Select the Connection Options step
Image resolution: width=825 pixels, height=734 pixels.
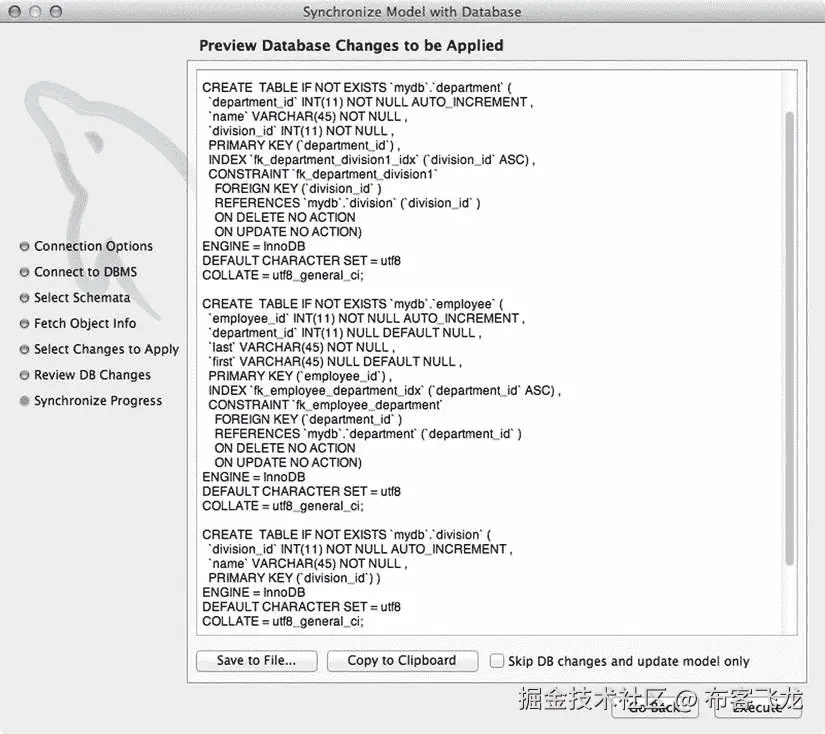pyautogui.click(x=93, y=246)
